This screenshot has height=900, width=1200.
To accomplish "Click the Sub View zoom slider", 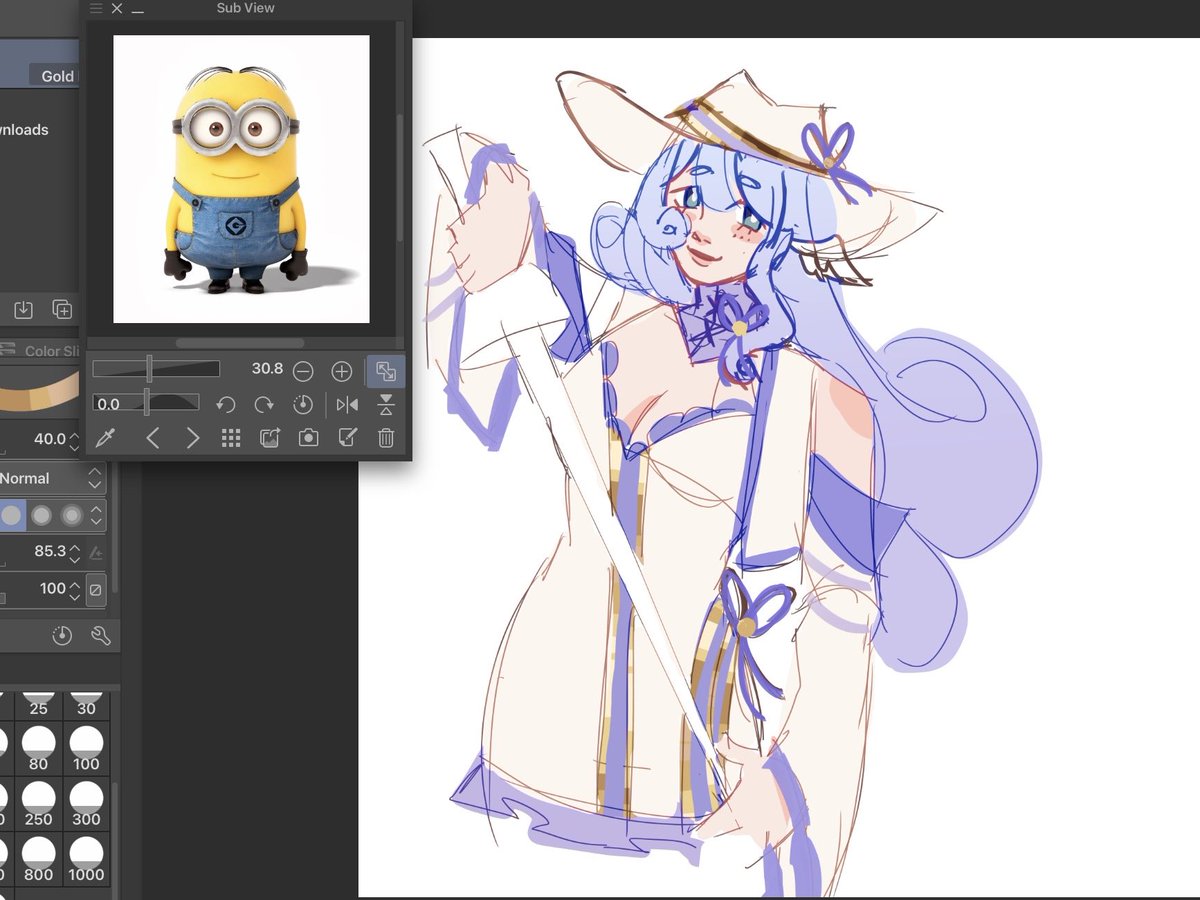I will [x=156, y=369].
